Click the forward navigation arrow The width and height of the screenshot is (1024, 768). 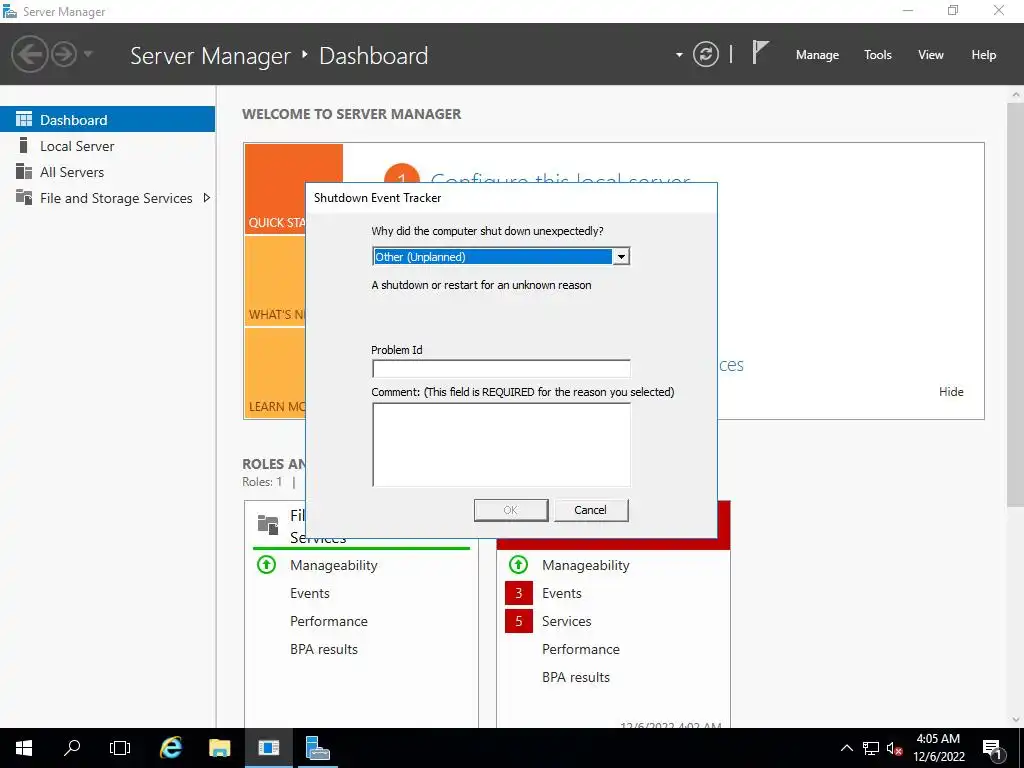pyautogui.click(x=64, y=54)
